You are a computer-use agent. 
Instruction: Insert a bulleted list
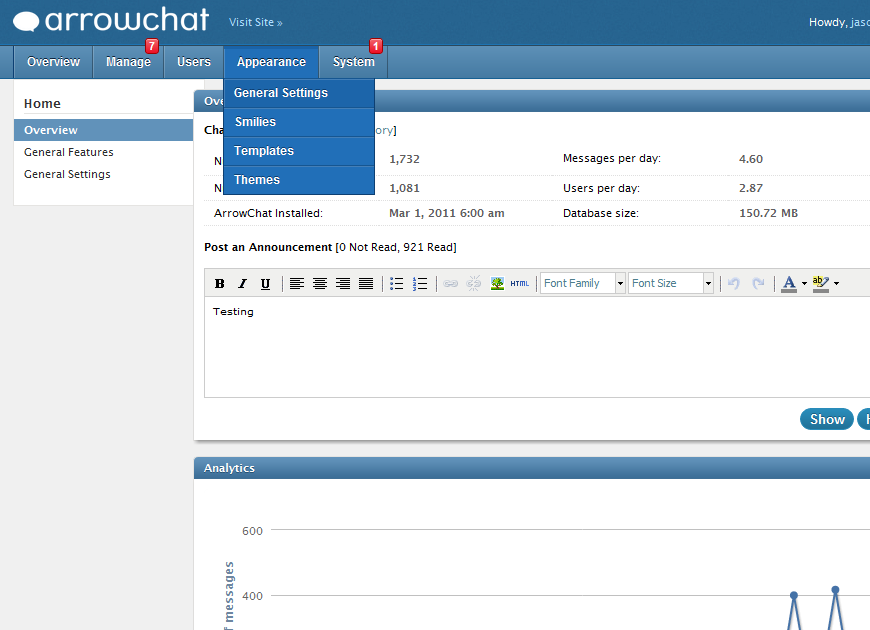[397, 284]
